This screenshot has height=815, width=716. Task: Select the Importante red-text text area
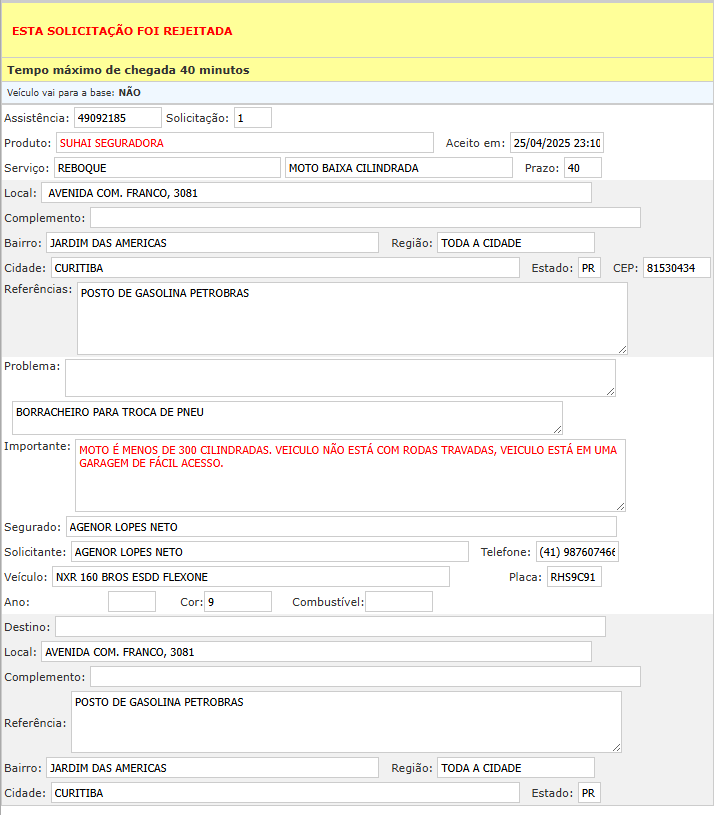[350, 475]
